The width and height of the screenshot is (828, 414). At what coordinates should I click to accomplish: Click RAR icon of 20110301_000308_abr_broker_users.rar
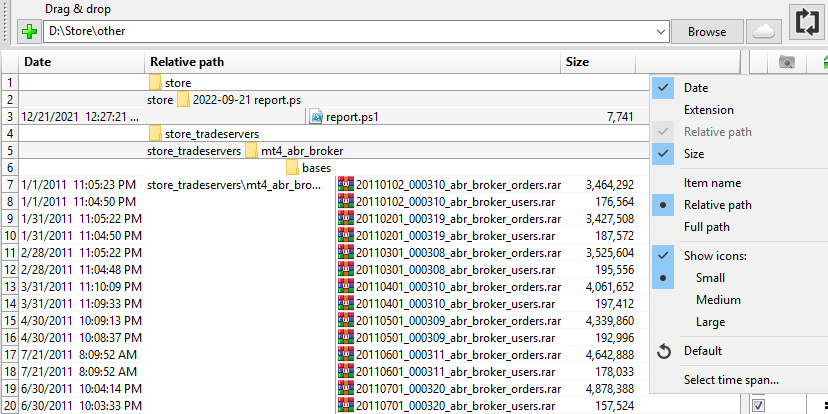(x=346, y=269)
